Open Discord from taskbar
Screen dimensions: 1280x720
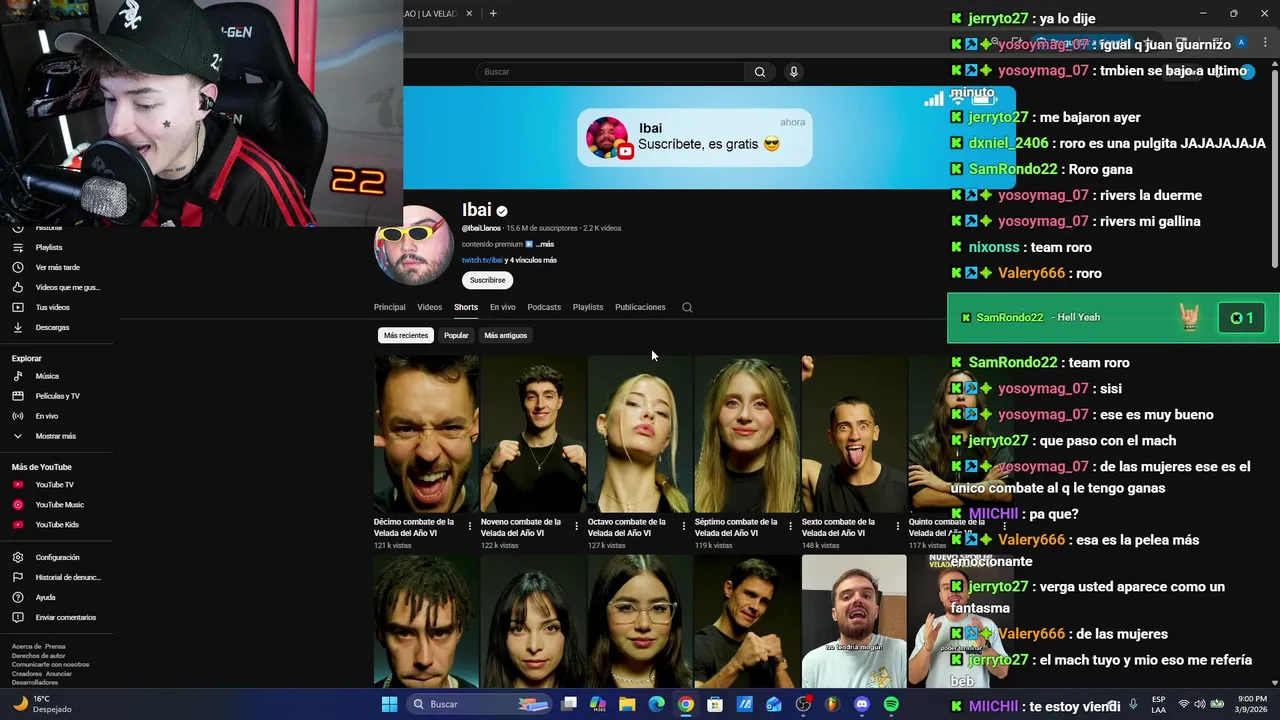(x=862, y=704)
